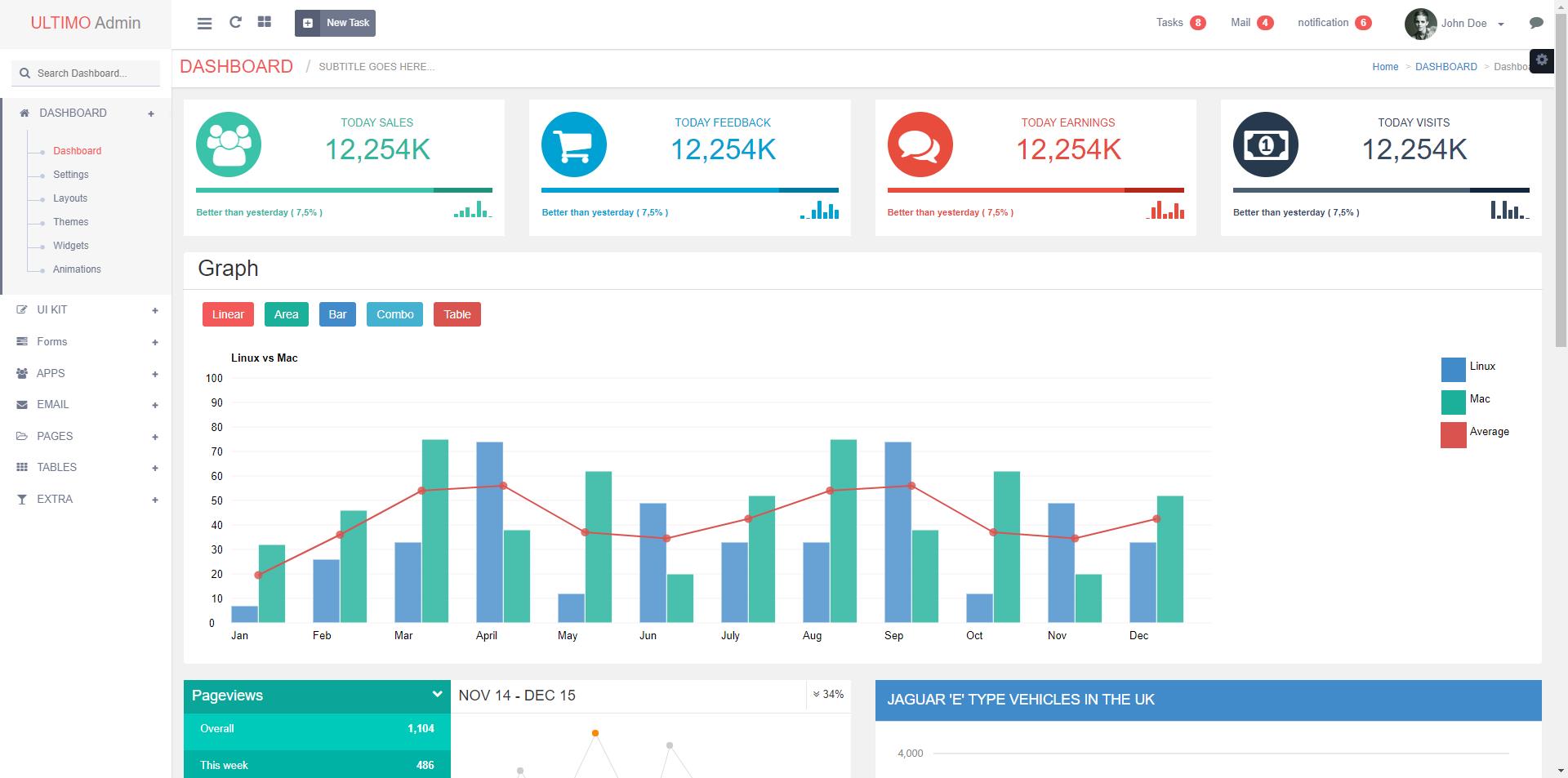Image resolution: width=1568 pixels, height=778 pixels.
Task: Open the Pageviews panel dropdown chevron
Action: click(x=437, y=694)
